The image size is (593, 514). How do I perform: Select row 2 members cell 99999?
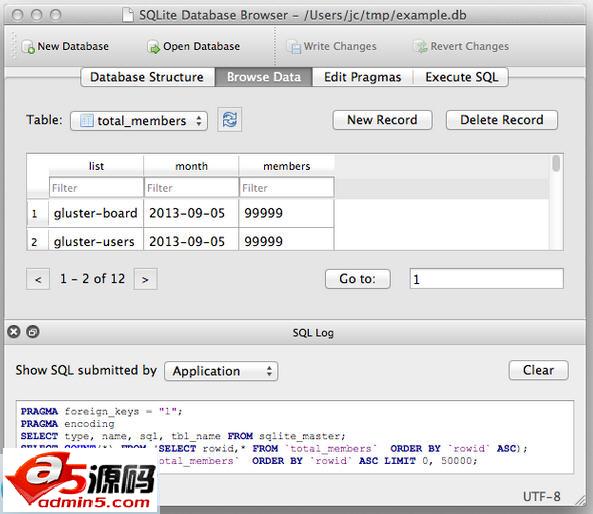(x=287, y=239)
